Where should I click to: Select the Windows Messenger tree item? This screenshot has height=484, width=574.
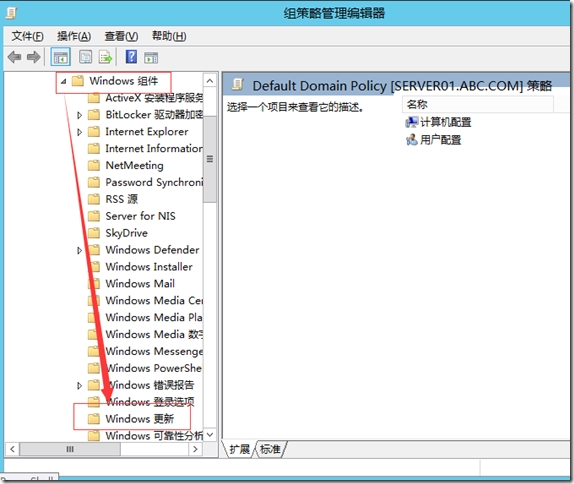[x=154, y=351]
